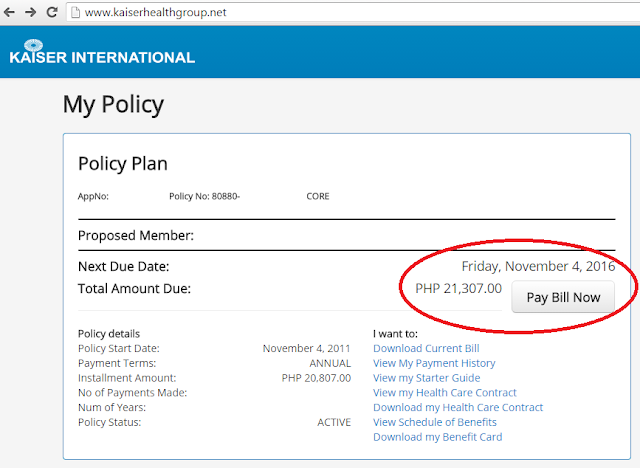Image resolution: width=640 pixels, height=468 pixels.
Task: Download my Health Care Contract
Action: coord(458,407)
